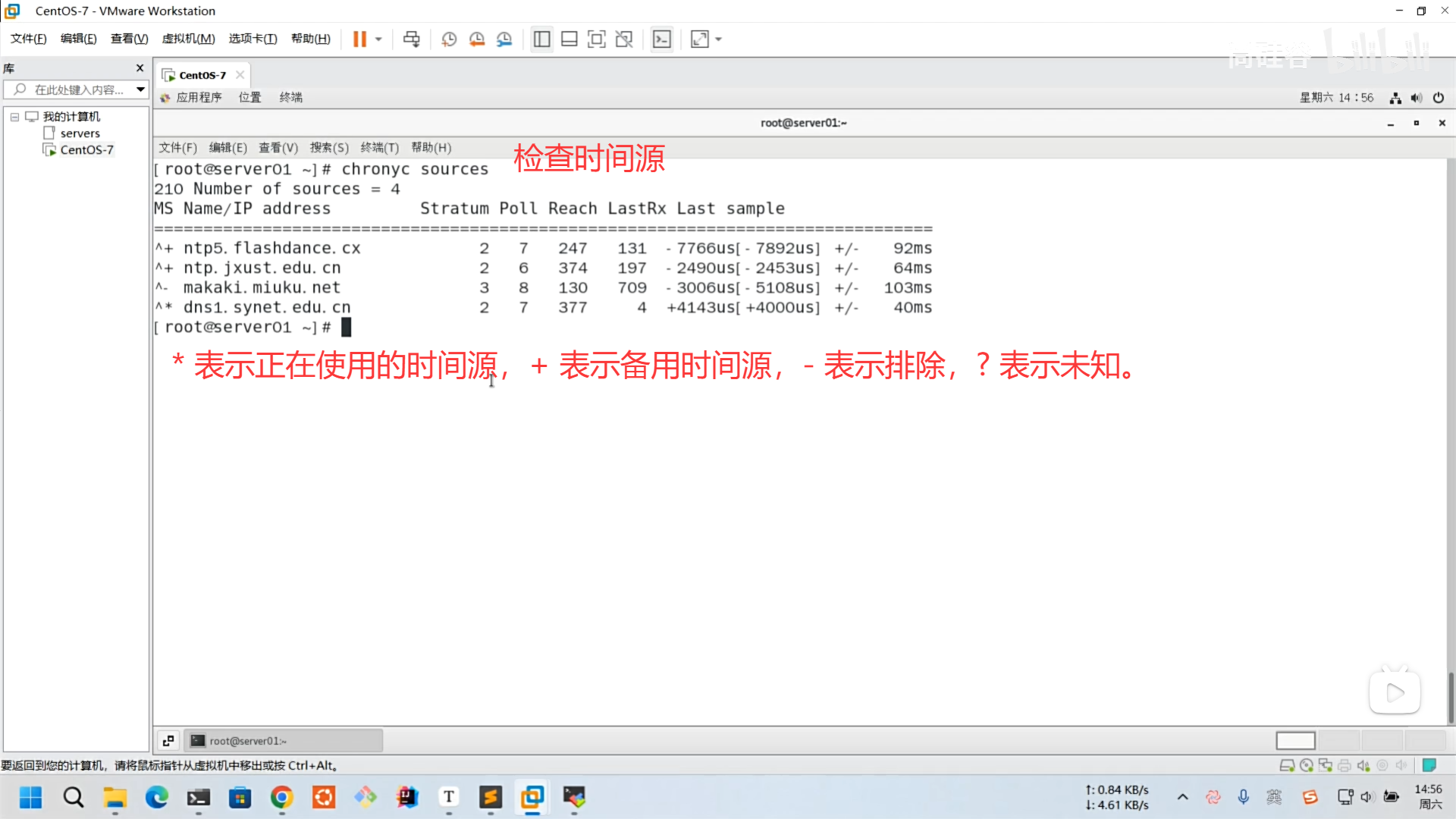
Task: Open the terminal 搜索(S) menu
Action: (329, 148)
